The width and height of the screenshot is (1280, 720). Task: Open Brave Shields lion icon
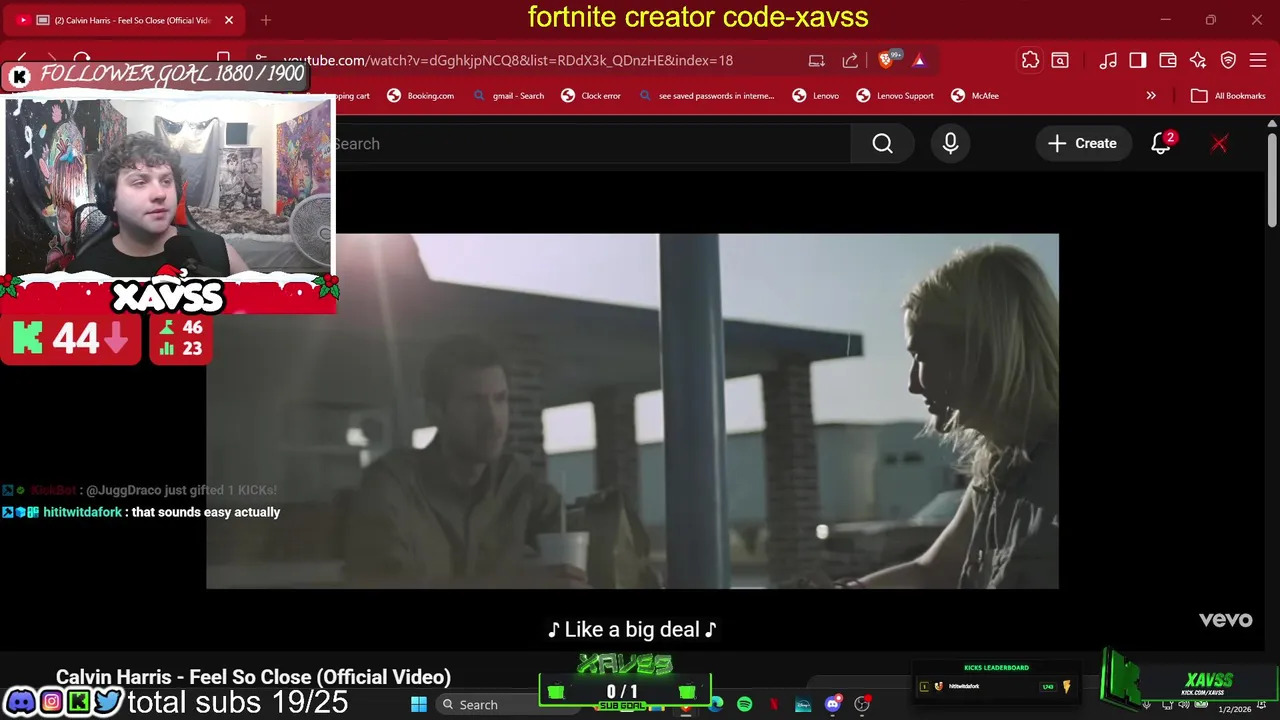886,60
